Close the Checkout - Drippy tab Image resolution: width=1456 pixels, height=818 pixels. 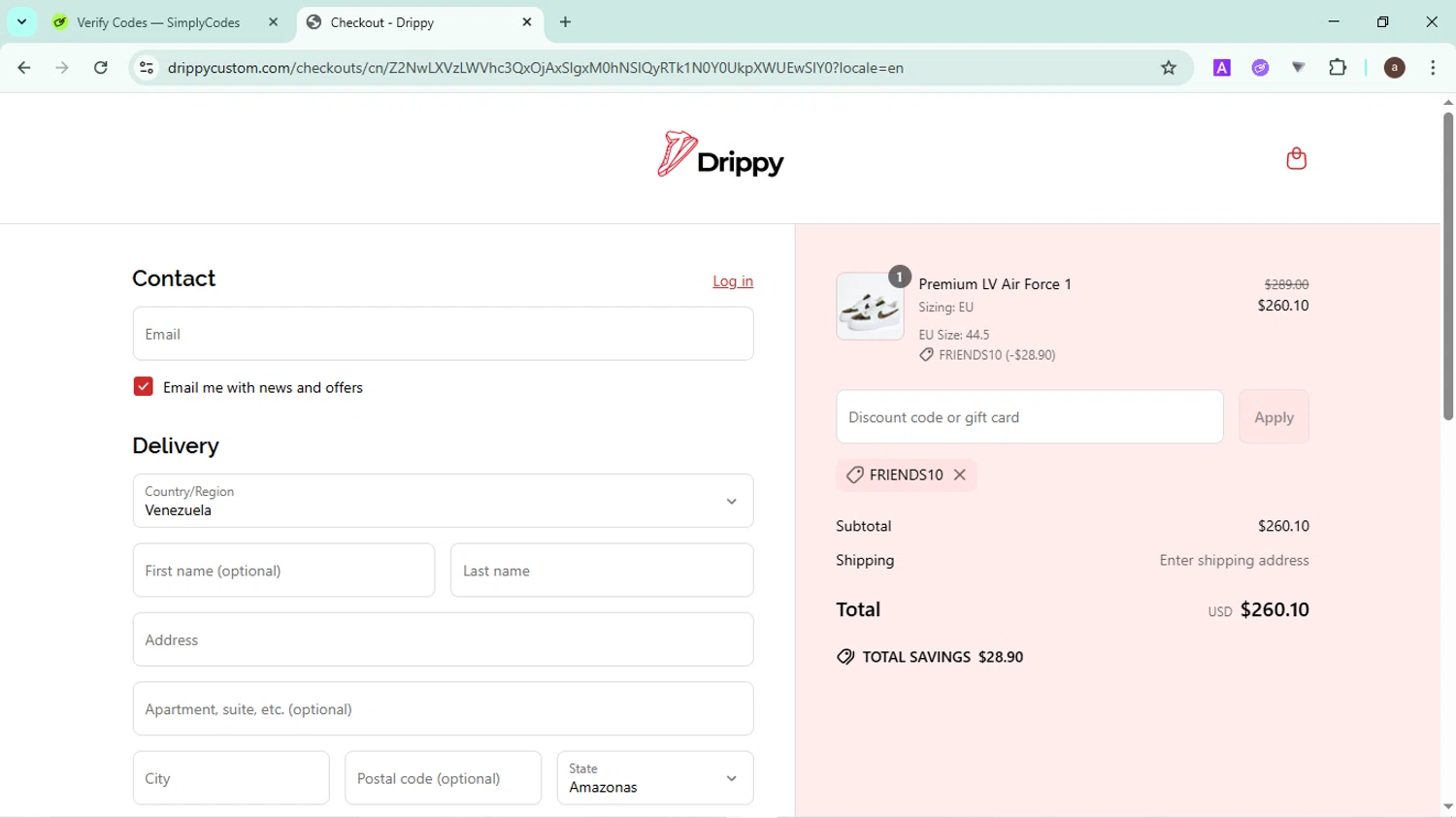coord(527,22)
